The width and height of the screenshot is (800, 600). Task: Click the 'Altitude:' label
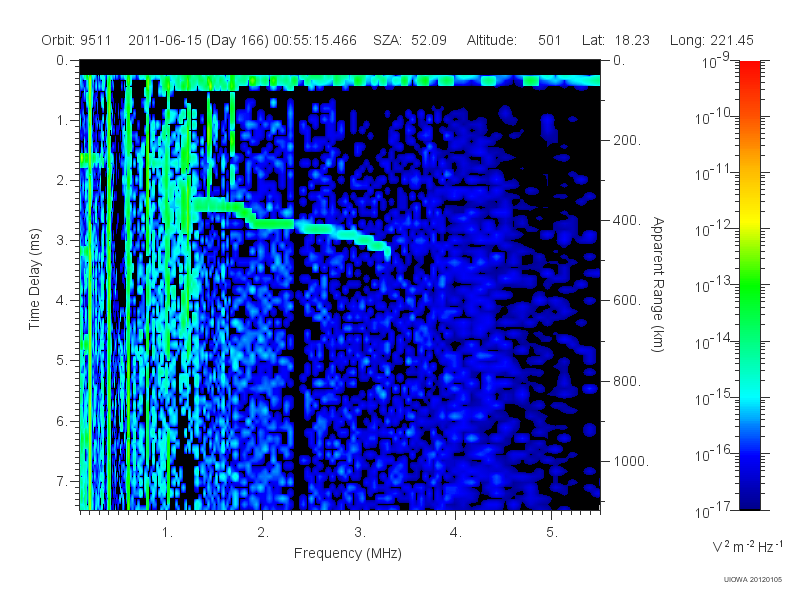(x=491, y=40)
